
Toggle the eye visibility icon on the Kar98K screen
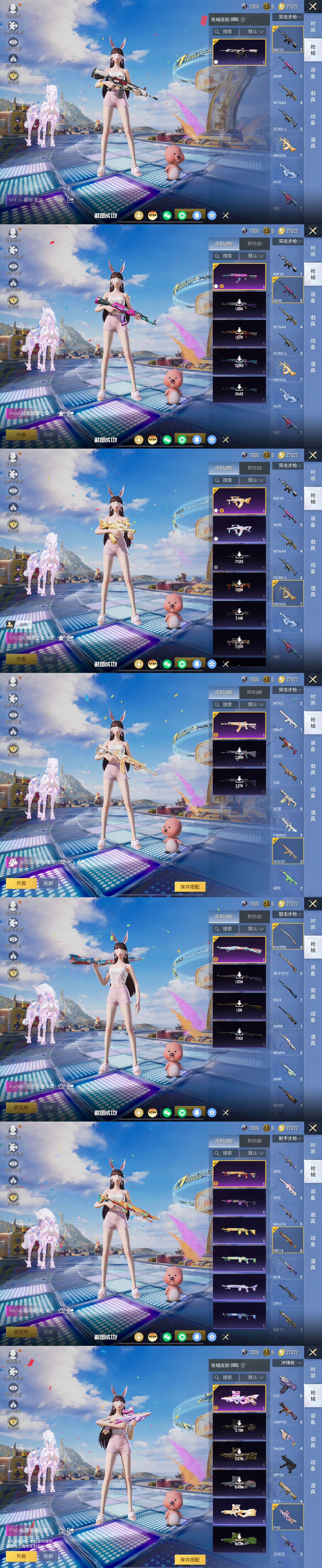click(13, 939)
